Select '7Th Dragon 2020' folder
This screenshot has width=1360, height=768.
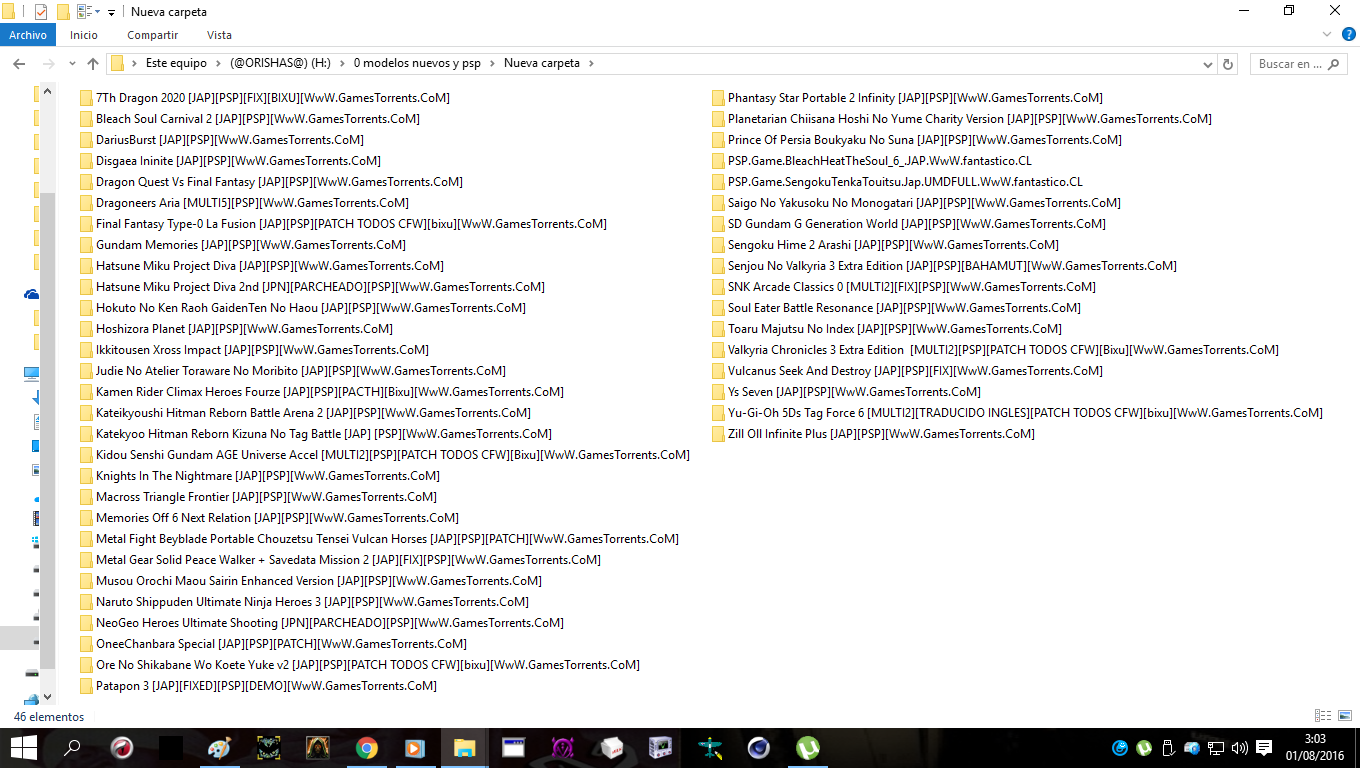(x=265, y=98)
